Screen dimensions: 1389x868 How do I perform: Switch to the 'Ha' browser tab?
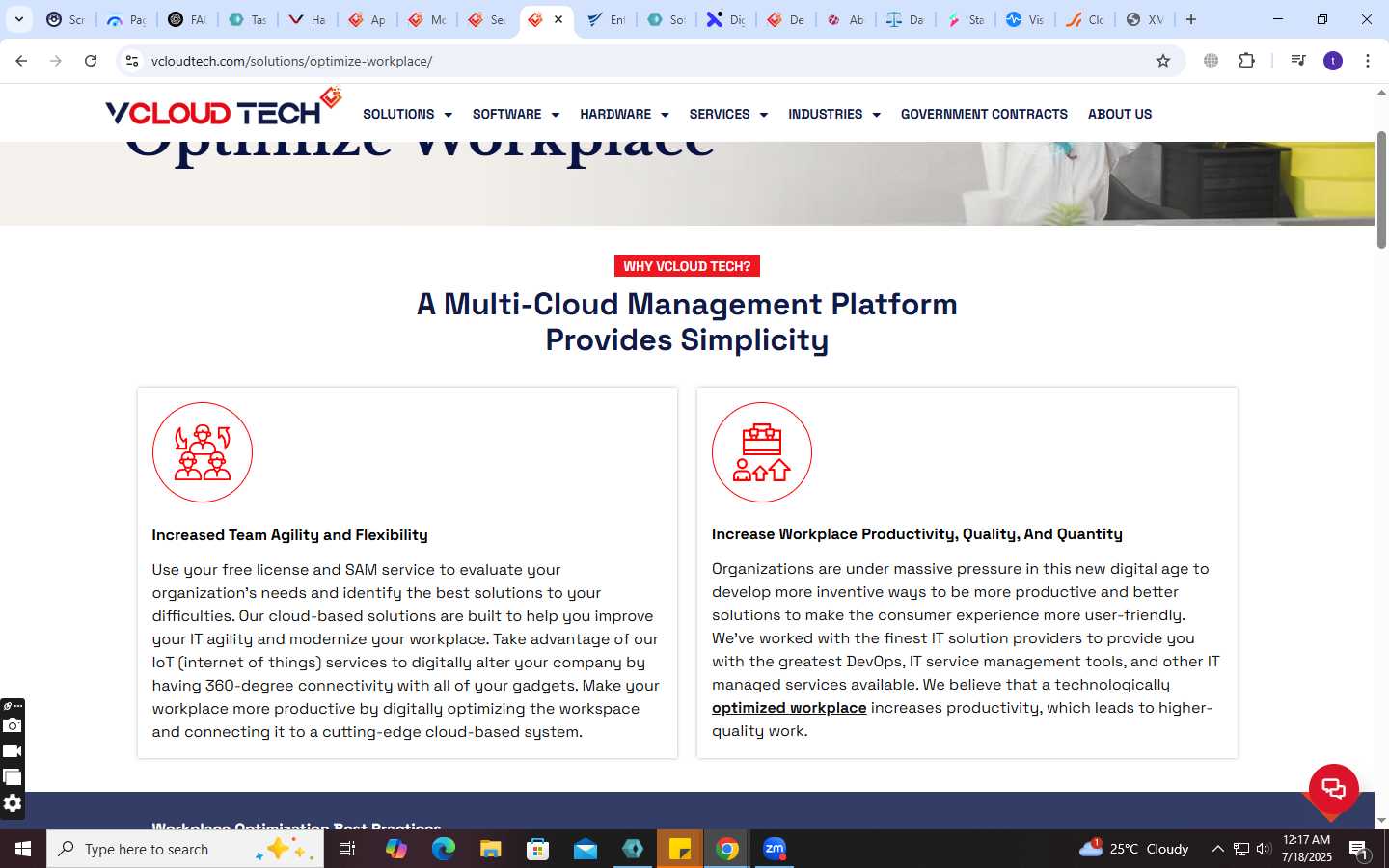click(308, 19)
